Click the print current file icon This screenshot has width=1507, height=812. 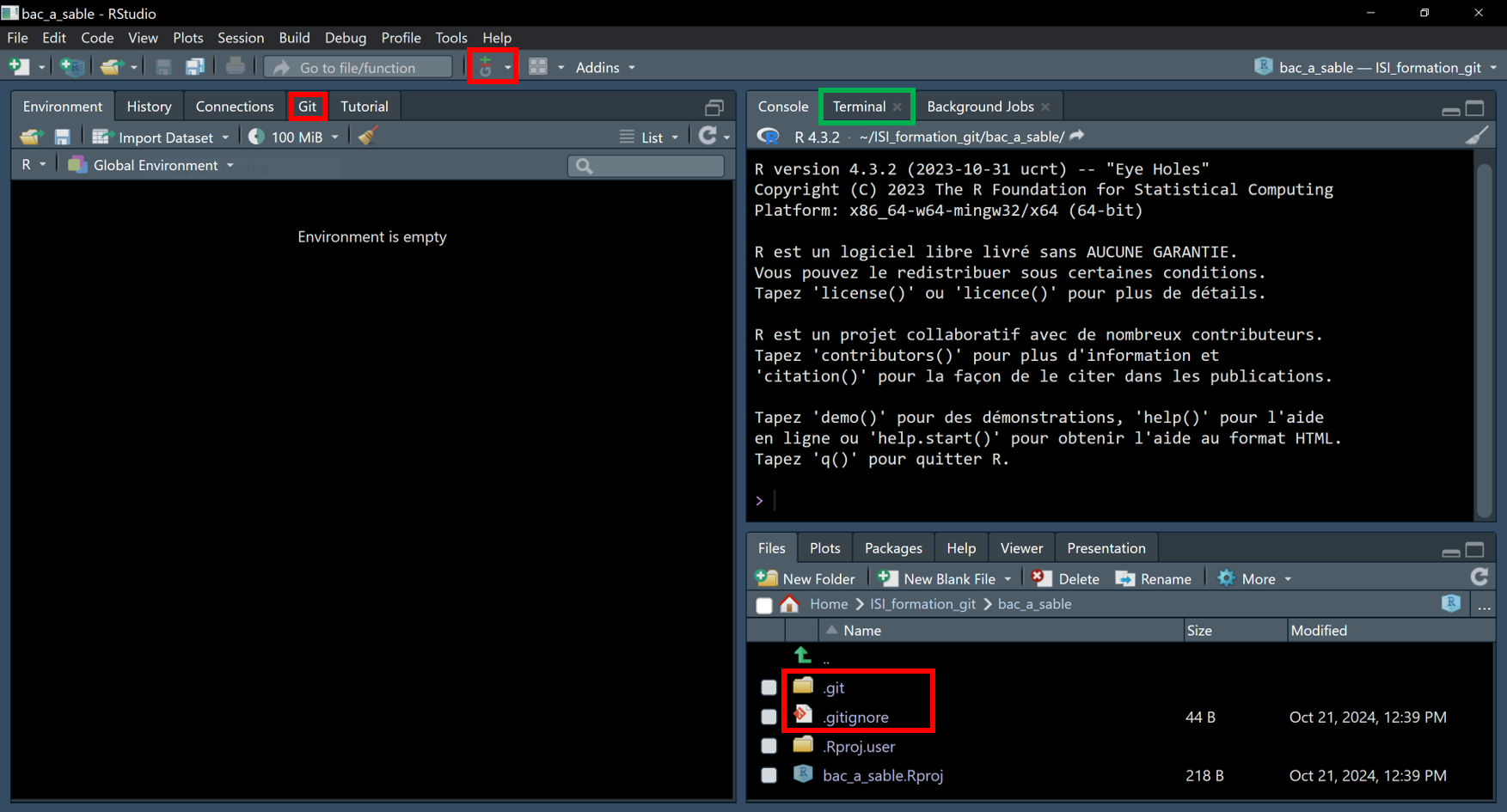[235, 67]
